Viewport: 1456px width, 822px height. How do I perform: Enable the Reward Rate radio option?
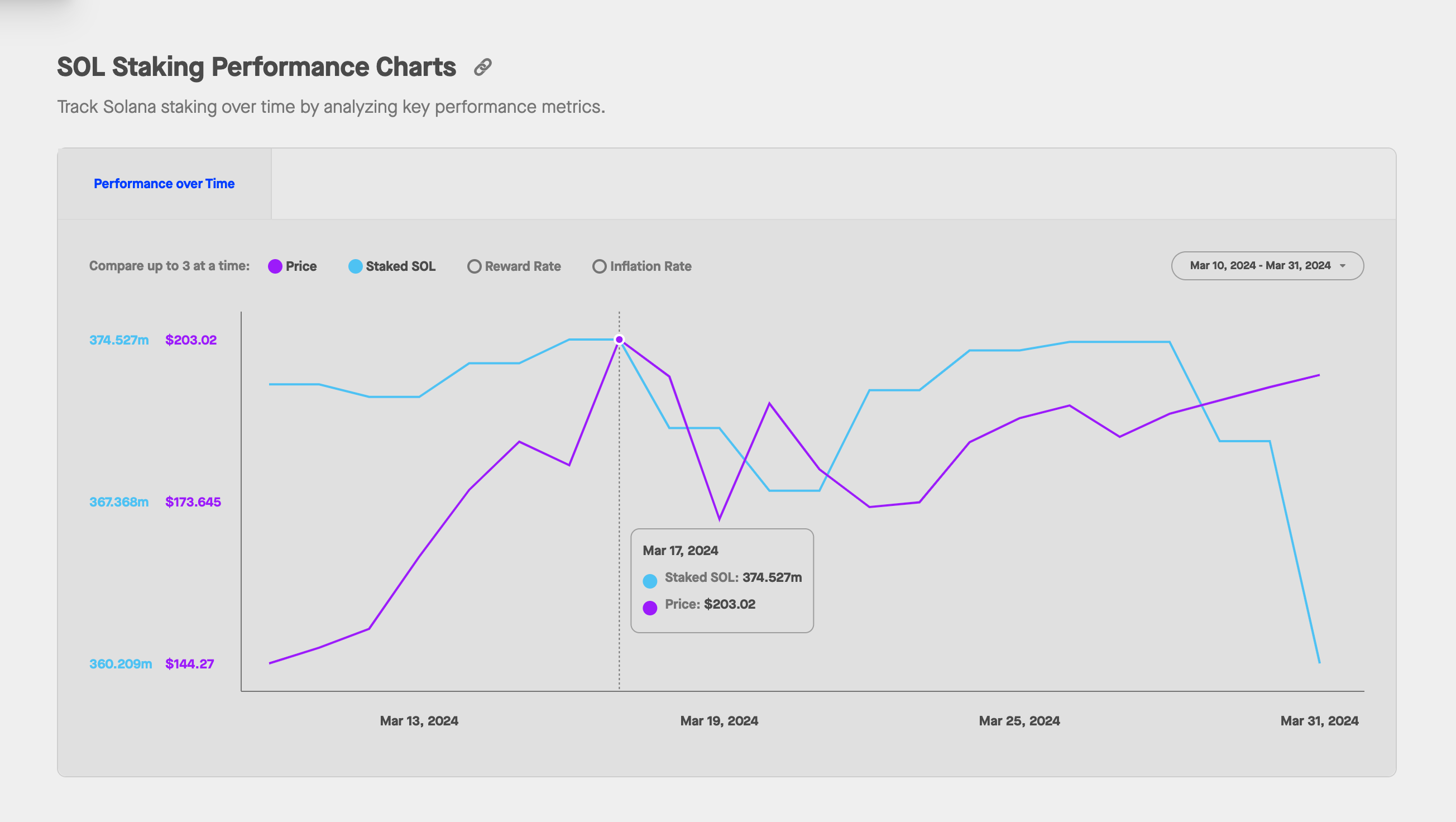tap(474, 266)
